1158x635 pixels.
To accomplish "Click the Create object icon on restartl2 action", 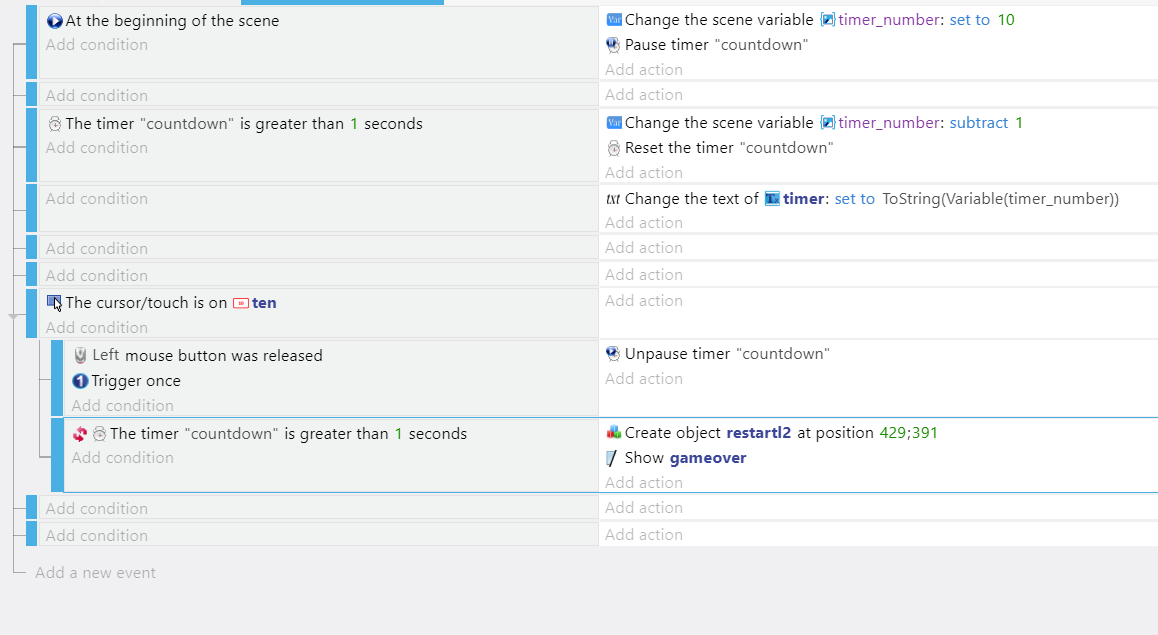I will pyautogui.click(x=613, y=432).
